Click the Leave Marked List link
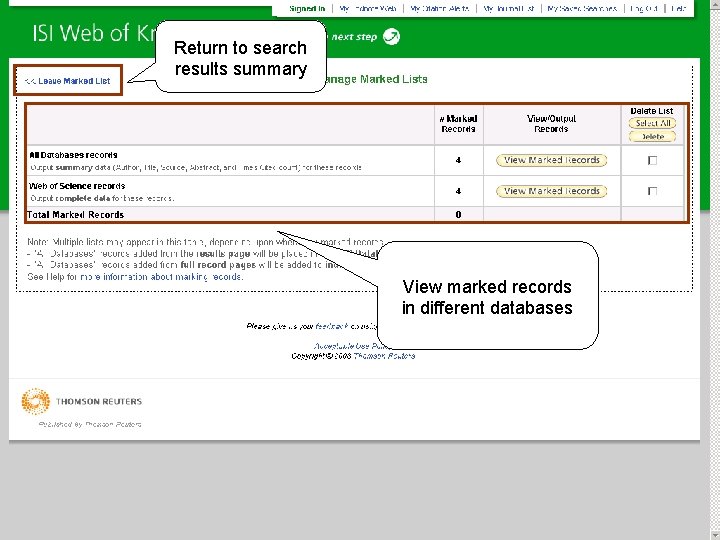Screen dimensions: 720x540 tap(68, 81)
